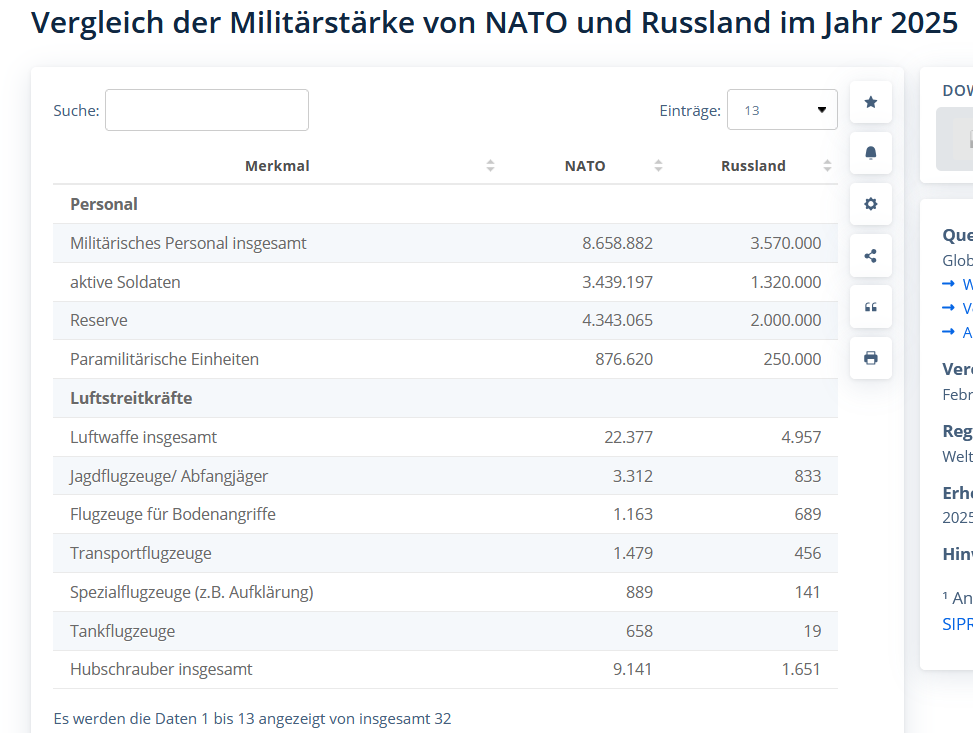Click the share icon

pos(870,256)
